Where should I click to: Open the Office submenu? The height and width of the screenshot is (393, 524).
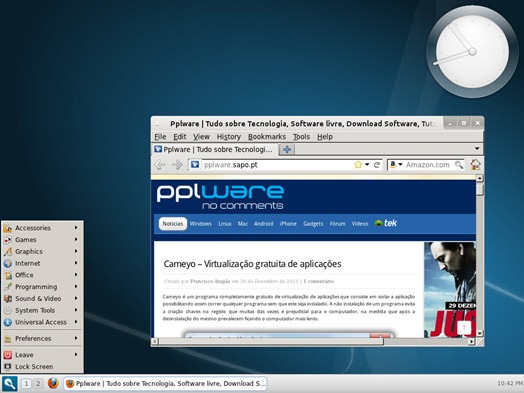(x=42, y=275)
